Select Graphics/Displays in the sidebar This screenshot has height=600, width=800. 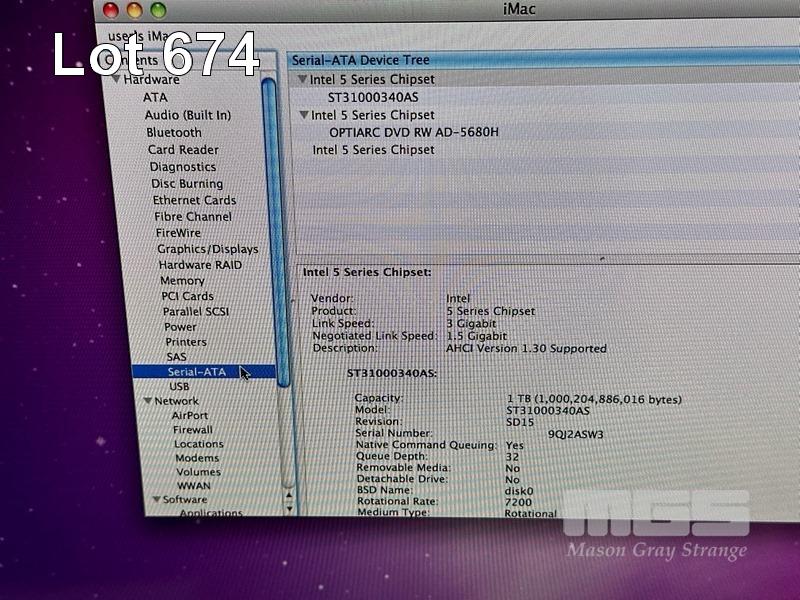207,249
